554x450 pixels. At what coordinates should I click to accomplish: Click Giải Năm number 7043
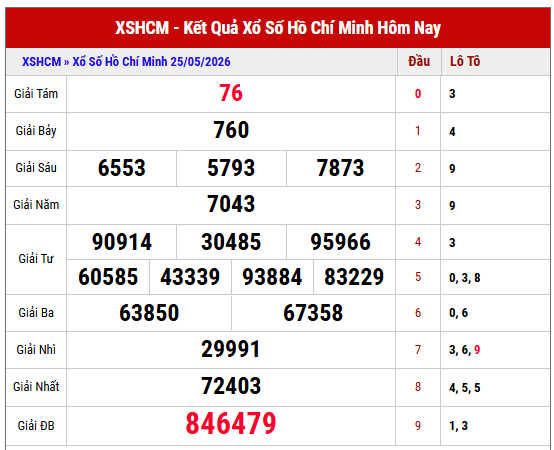click(231, 204)
